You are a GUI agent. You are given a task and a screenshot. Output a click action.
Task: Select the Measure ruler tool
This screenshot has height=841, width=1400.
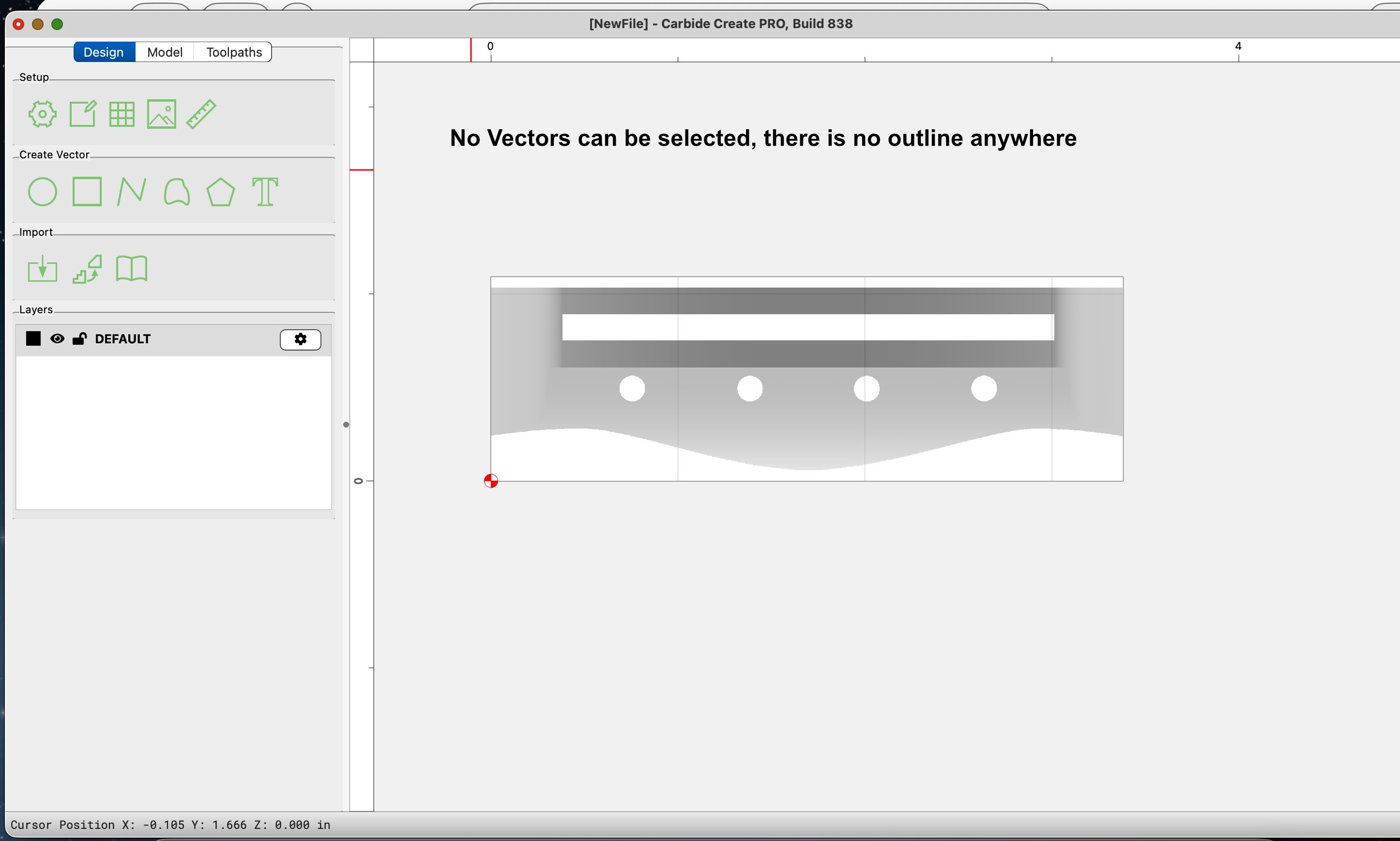tap(201, 114)
